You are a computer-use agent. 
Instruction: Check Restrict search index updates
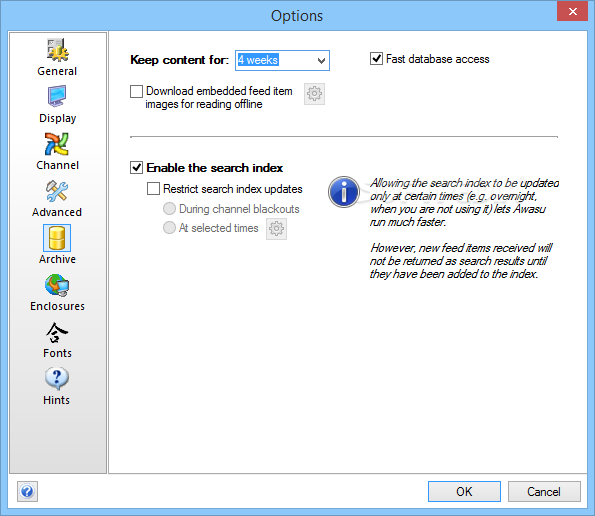click(153, 189)
